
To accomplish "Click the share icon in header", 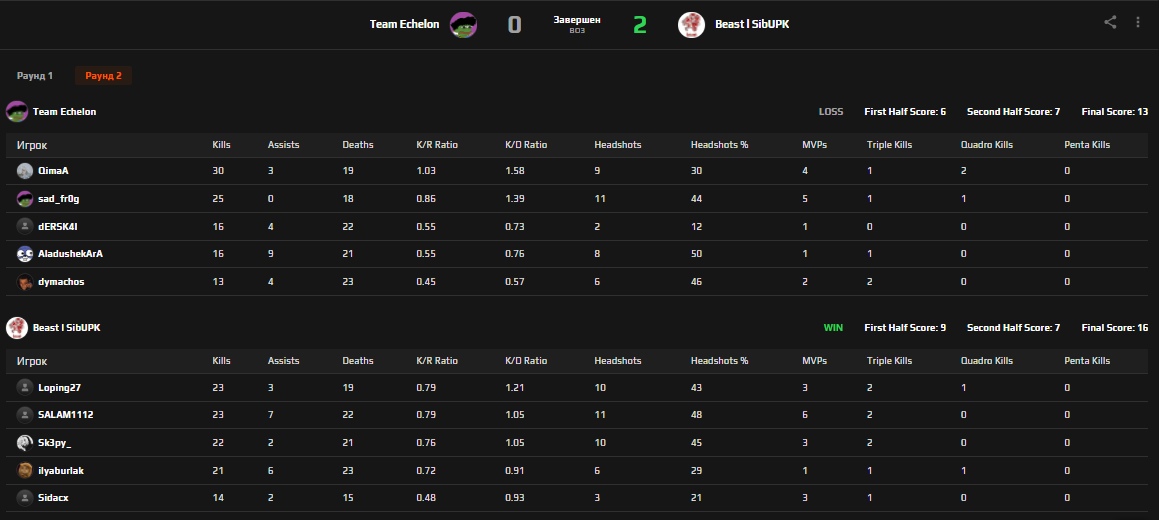I will click(1110, 22).
